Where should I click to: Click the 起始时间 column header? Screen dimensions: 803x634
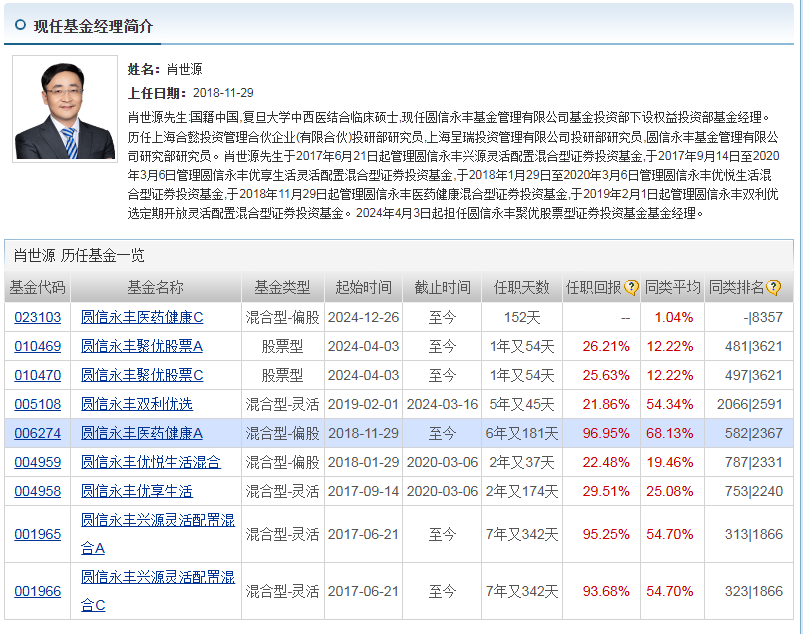click(x=363, y=287)
